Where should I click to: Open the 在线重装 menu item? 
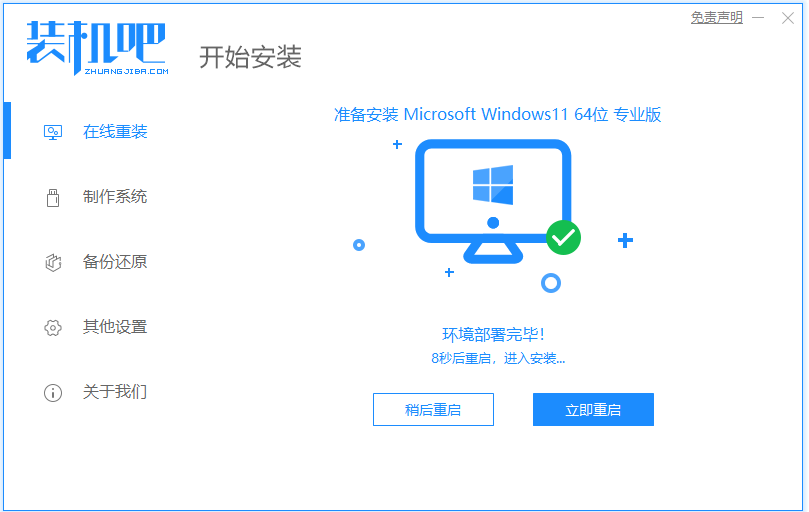coord(115,132)
